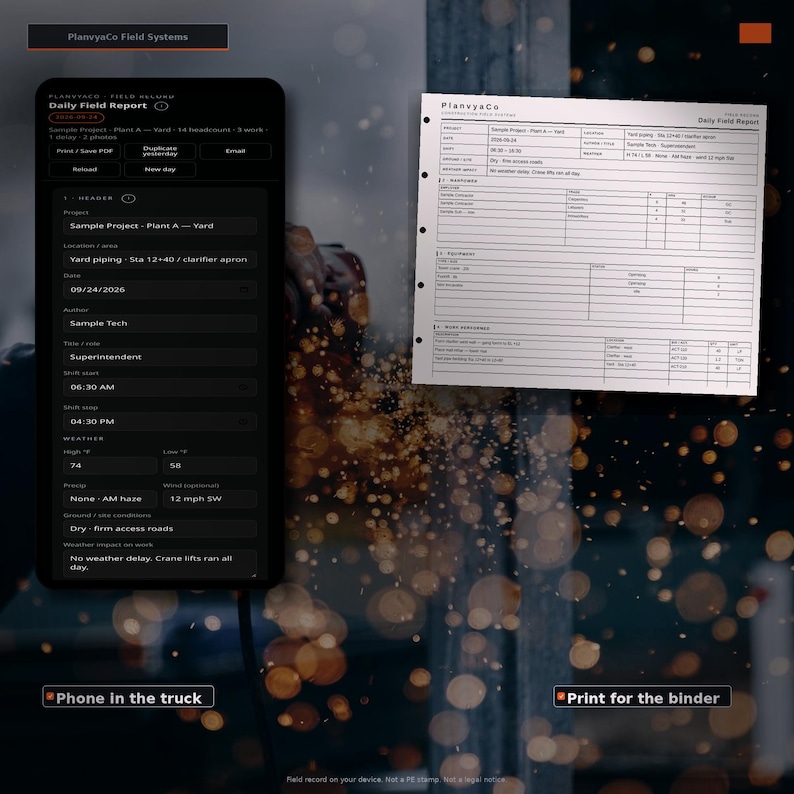Viewport: 794px width, 794px height.
Task: Click the clock icon in Shift start field
Action: click(243, 387)
